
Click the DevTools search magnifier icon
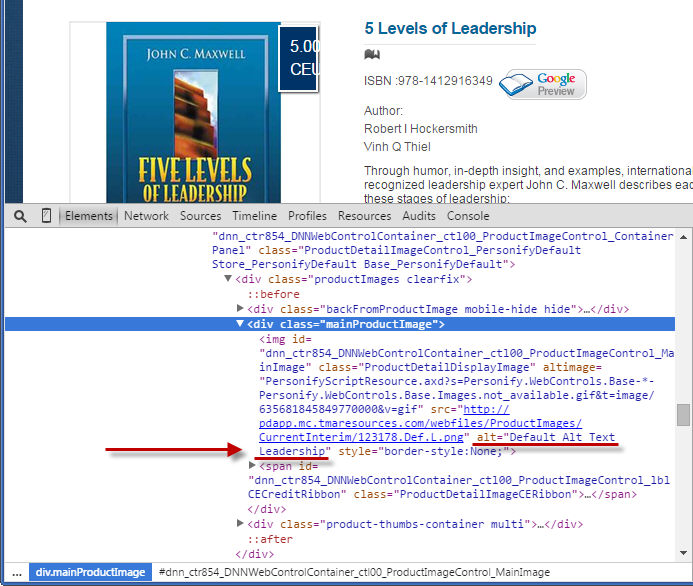[20, 216]
